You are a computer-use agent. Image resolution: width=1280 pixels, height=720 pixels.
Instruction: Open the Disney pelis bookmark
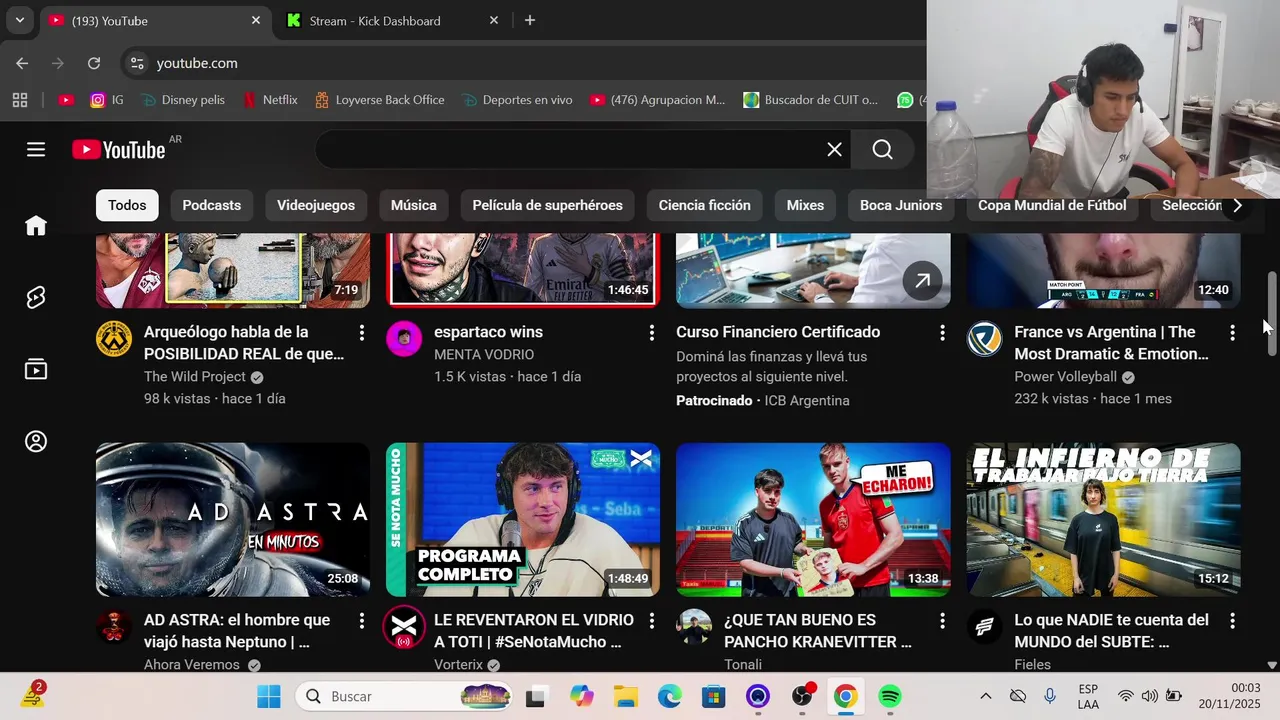click(x=183, y=100)
